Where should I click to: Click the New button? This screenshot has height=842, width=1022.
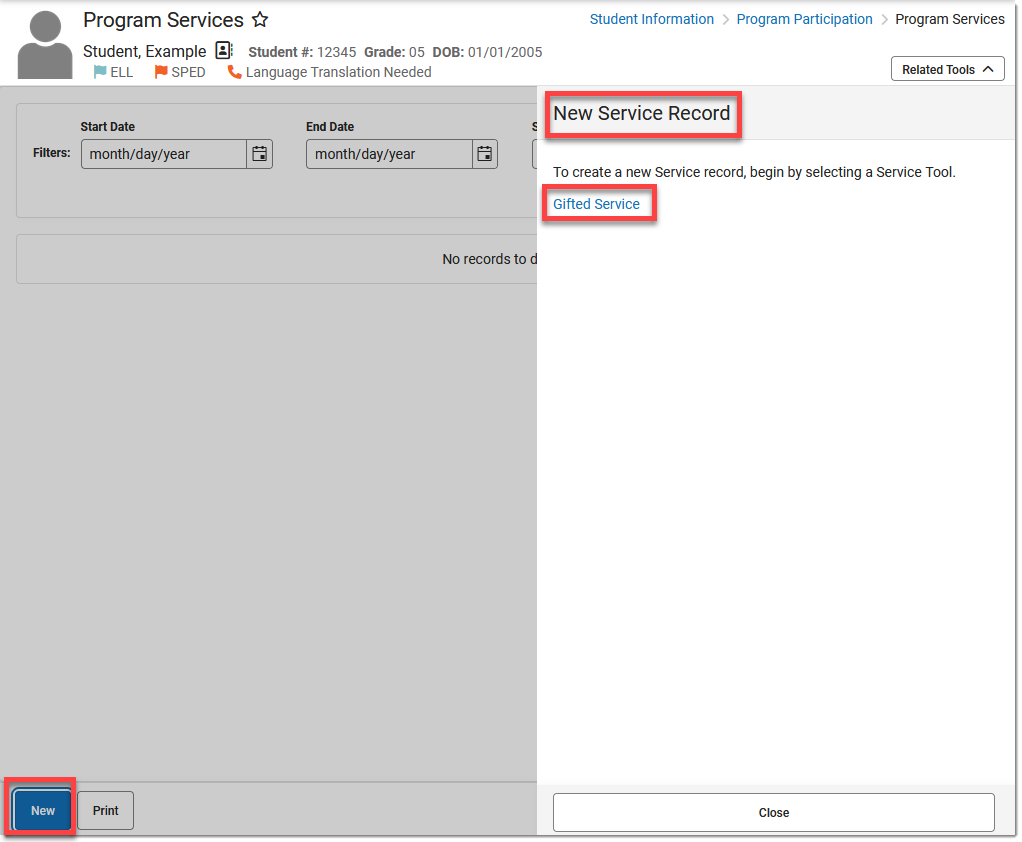[42, 810]
